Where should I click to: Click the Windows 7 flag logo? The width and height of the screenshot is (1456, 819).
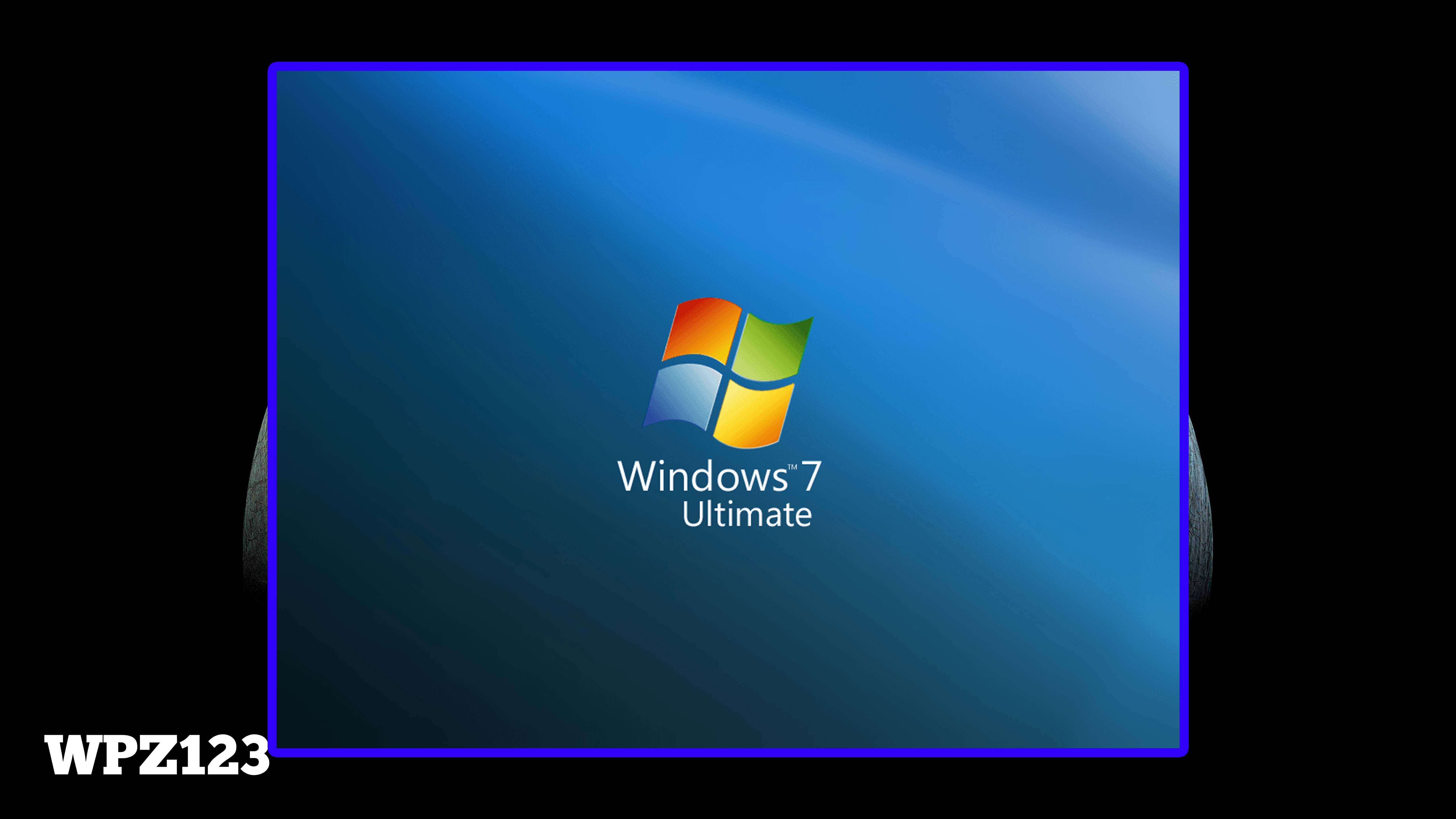(728, 373)
